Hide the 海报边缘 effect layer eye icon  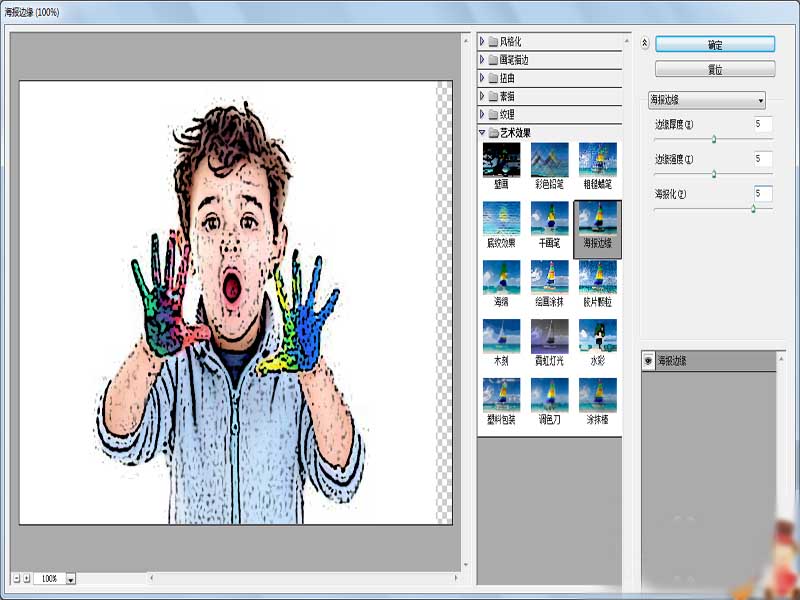pos(648,361)
